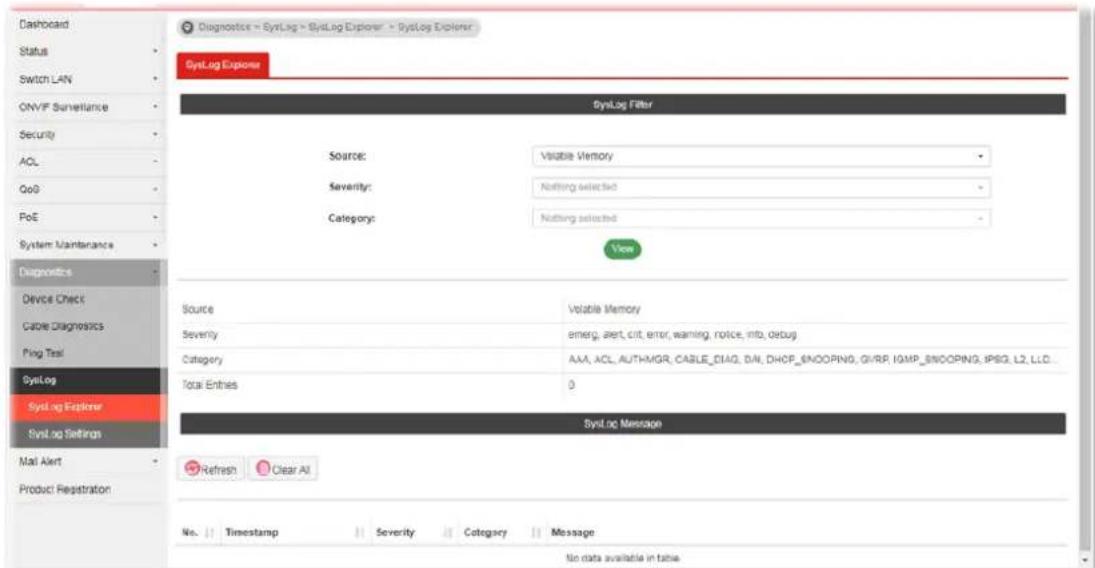Viewport: 1095px width, 568px height.
Task: Open the Source dropdown
Action: [x=761, y=156]
